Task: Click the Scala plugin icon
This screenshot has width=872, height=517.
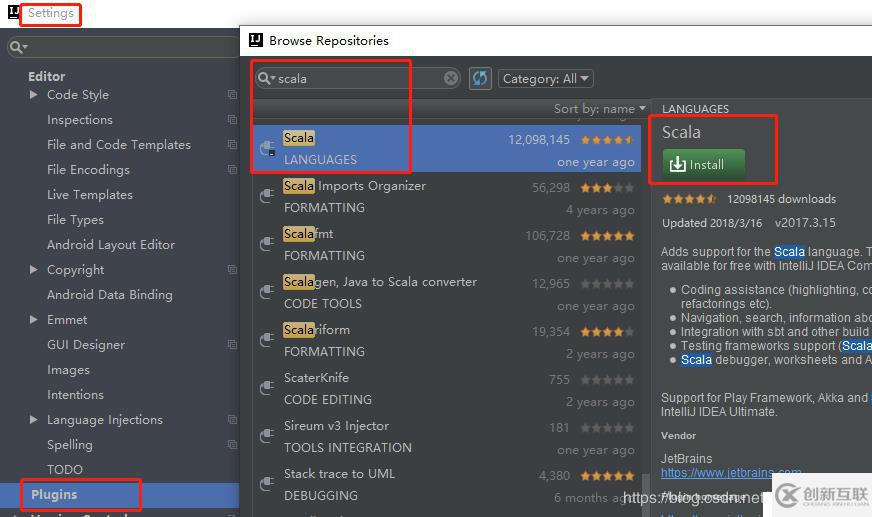Action: point(267,148)
